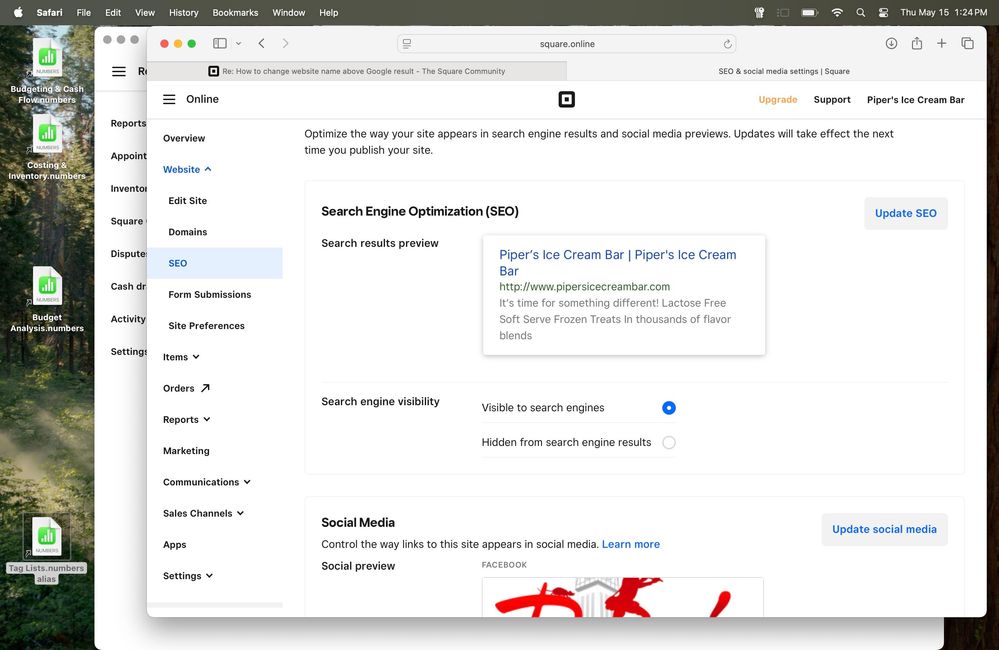The image size is (999, 650).
Task: Select the Costing & Inventory.numbers desktop file
Action: pos(47,147)
